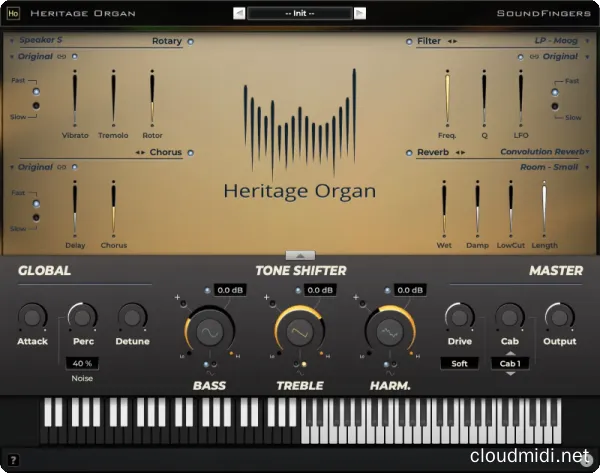The image size is (600, 473).
Task: Click the Harm. waveform center button
Action: point(390,332)
